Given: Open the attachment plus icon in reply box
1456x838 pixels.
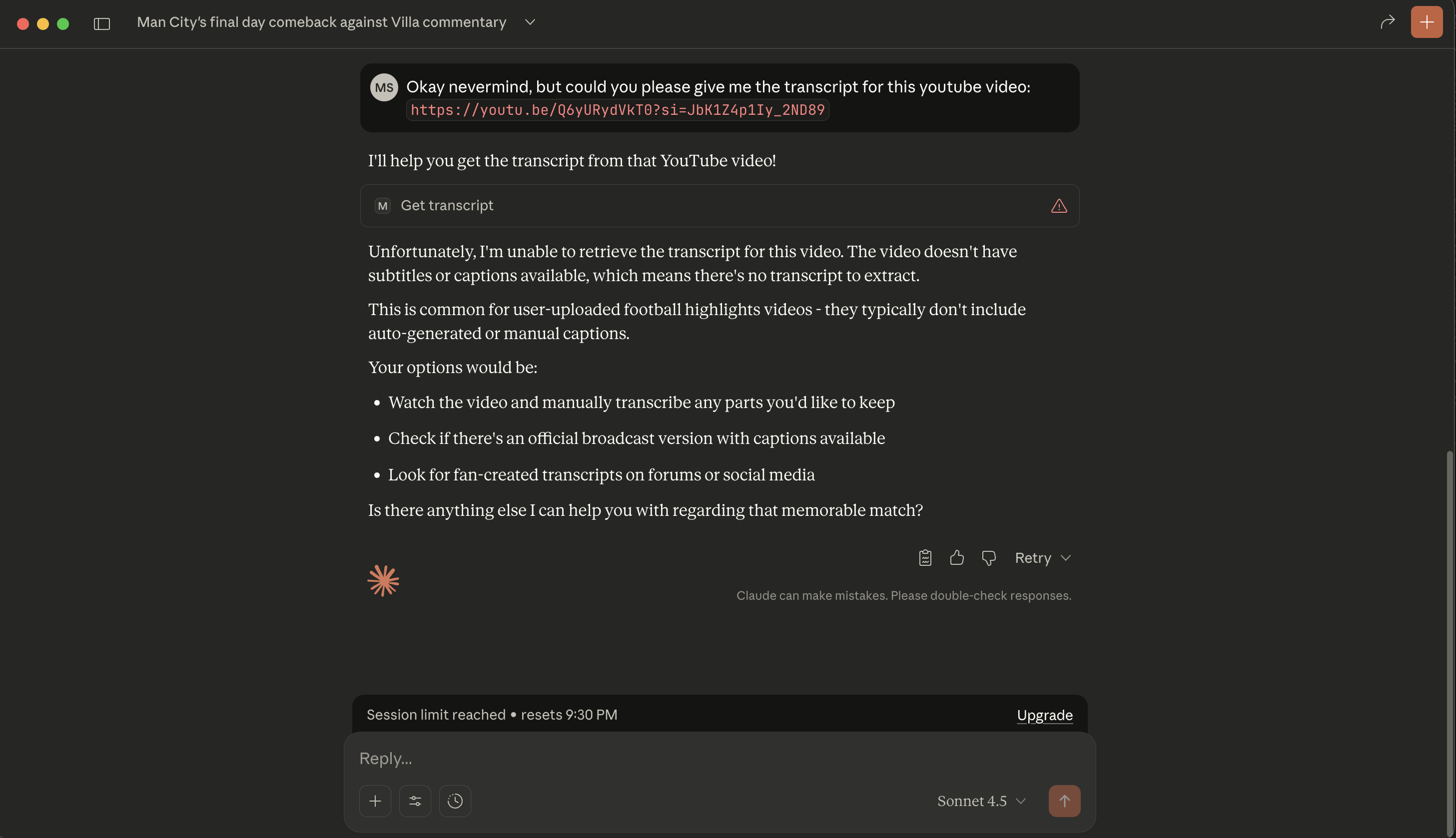Looking at the screenshot, I should click(x=375, y=801).
